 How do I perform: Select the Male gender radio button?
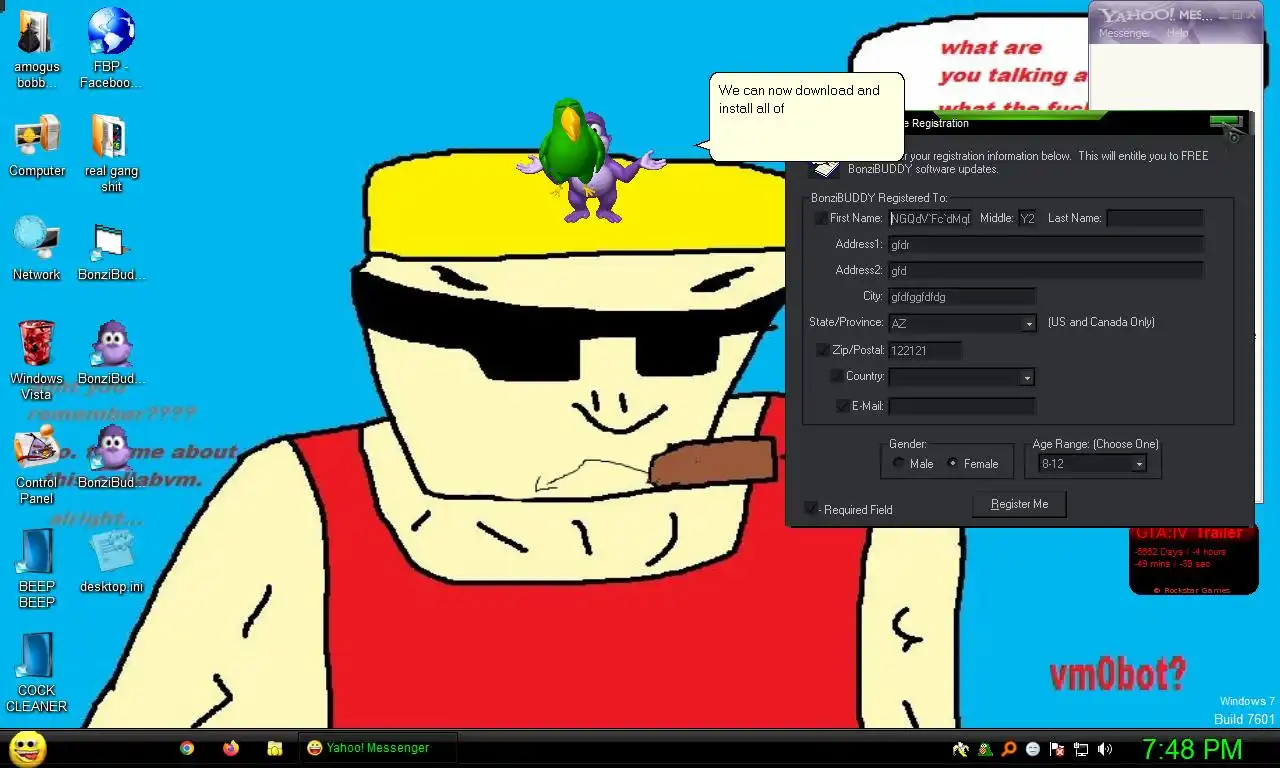(899, 463)
